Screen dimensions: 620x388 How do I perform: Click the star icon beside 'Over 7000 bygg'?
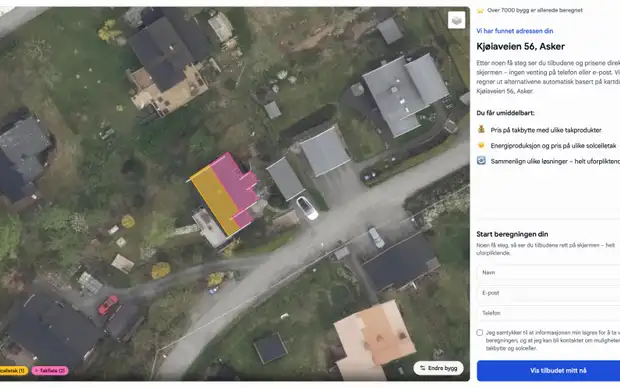coord(480,11)
